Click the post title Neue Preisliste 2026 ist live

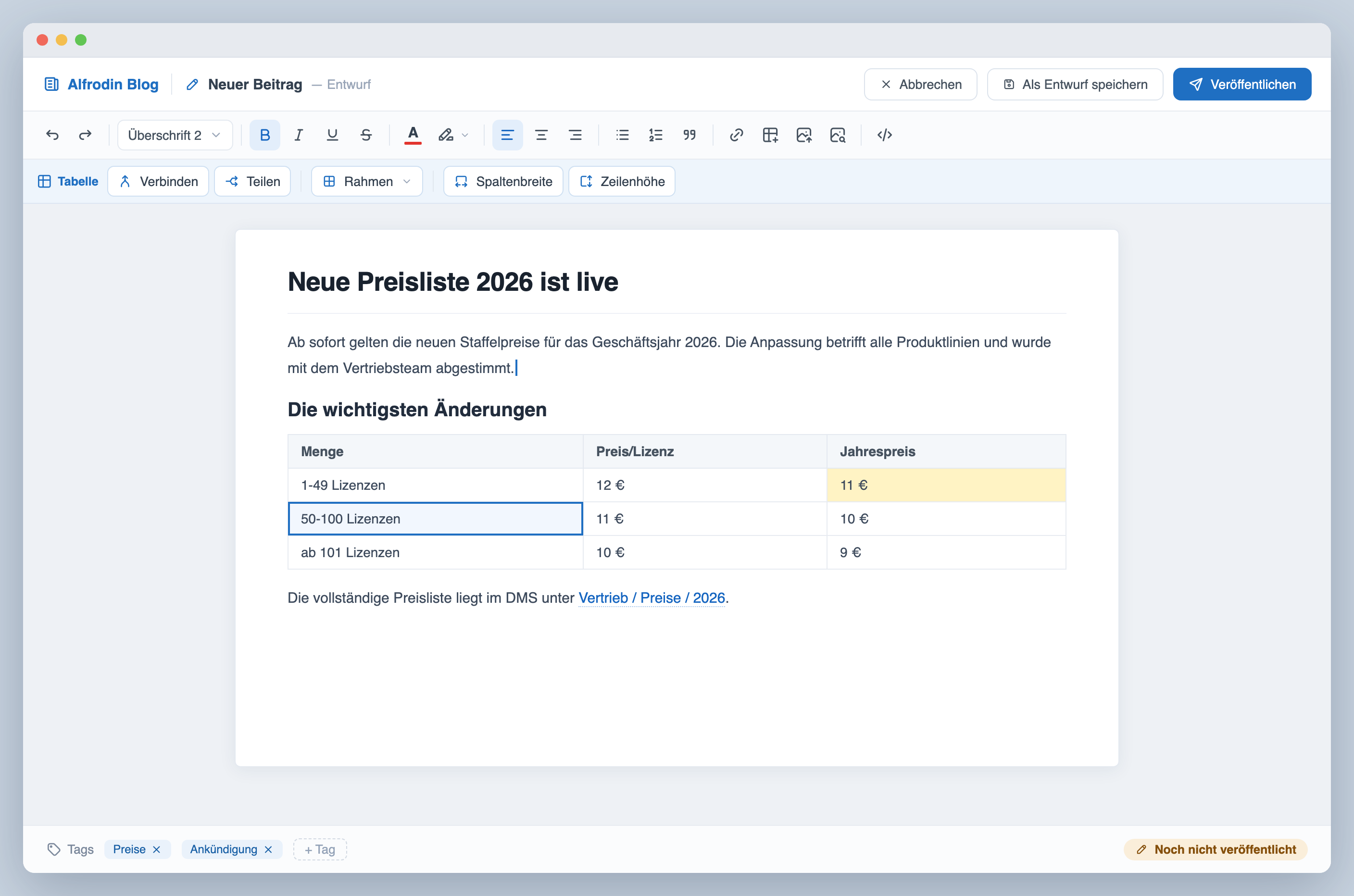click(x=452, y=282)
